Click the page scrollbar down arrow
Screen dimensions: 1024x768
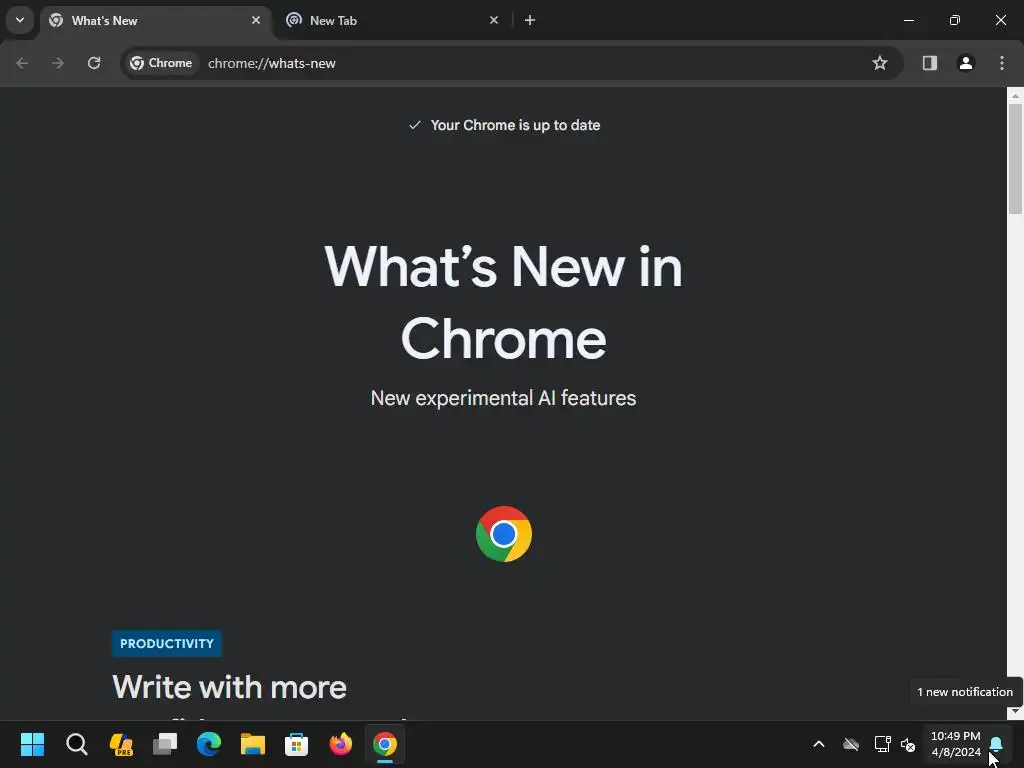pyautogui.click(x=1015, y=712)
